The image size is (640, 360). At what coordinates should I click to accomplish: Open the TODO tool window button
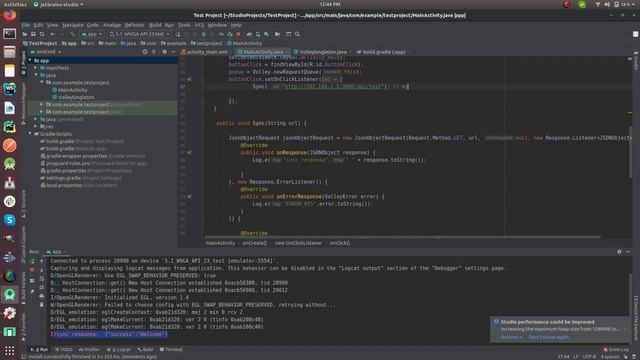pos(64,349)
